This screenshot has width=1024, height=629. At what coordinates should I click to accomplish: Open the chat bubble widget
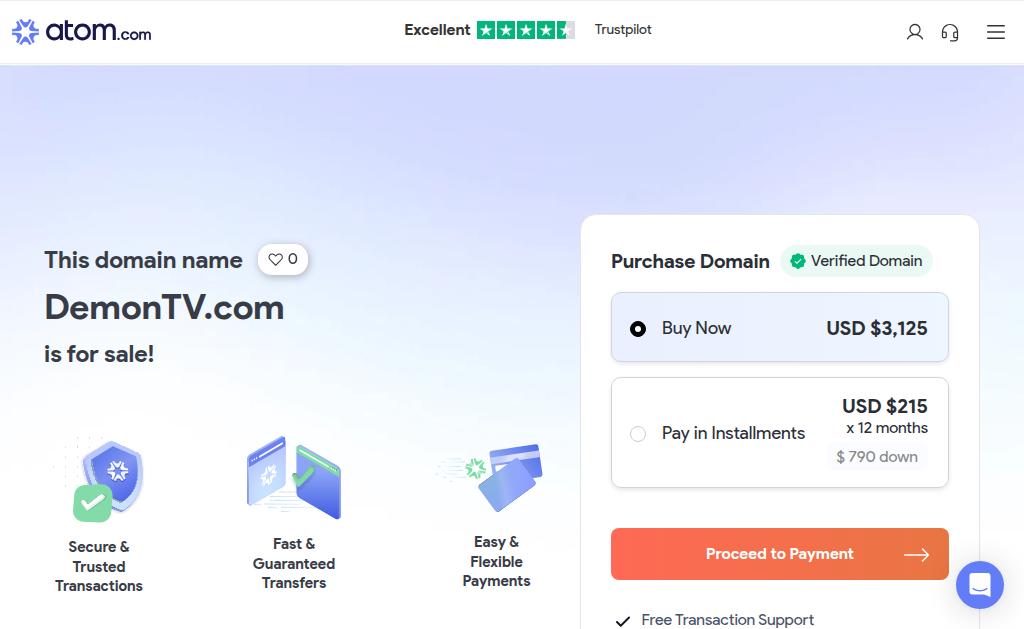980,585
